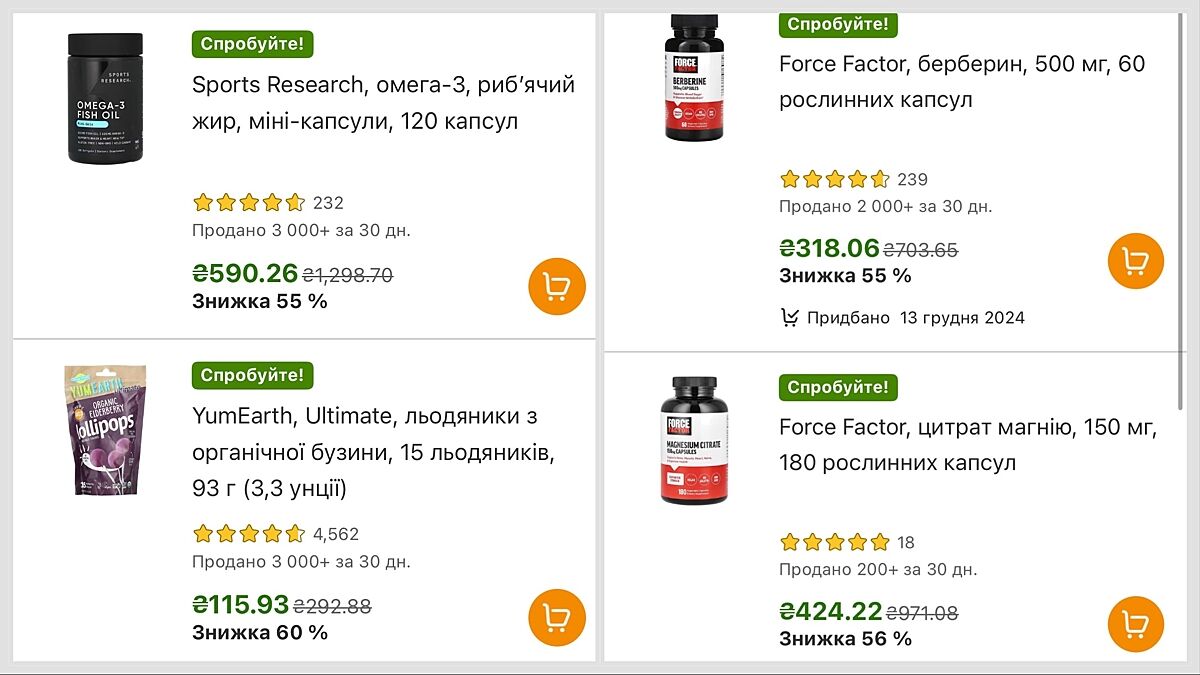The image size is (1200, 675).
Task: Open YumEarth Ultimate lollipops title link
Action: pos(373,452)
